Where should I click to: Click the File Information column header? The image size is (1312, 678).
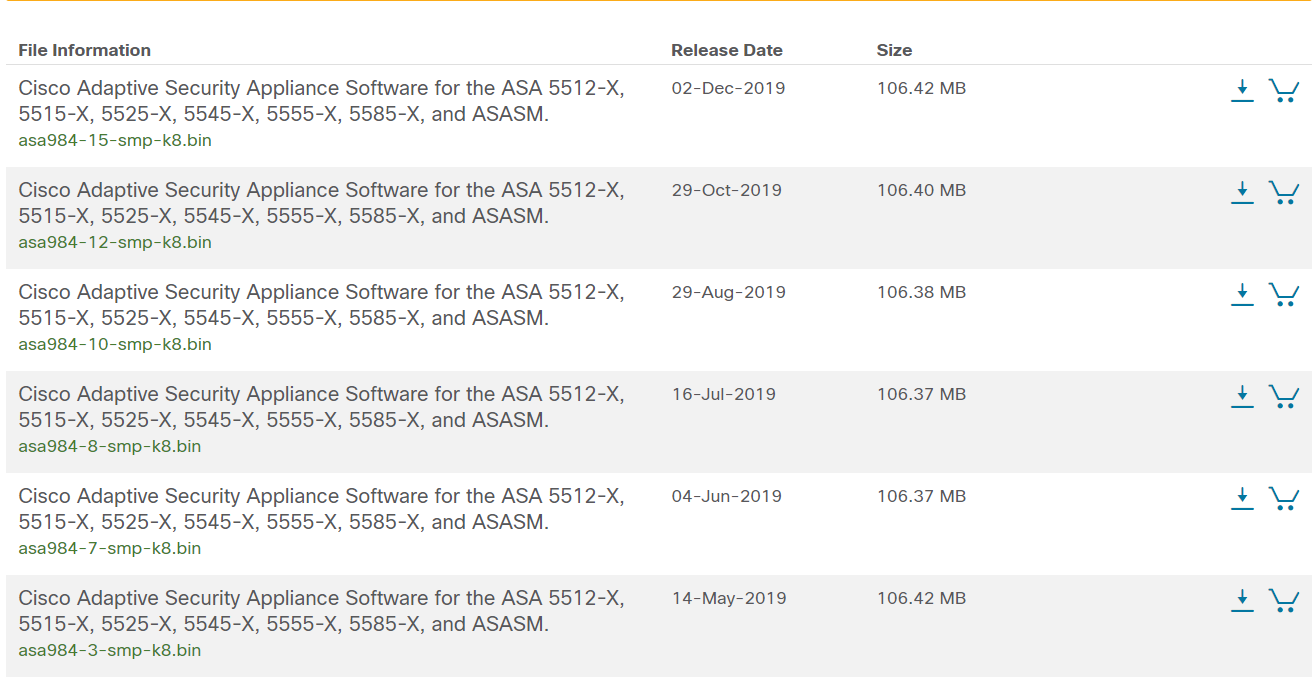[85, 50]
